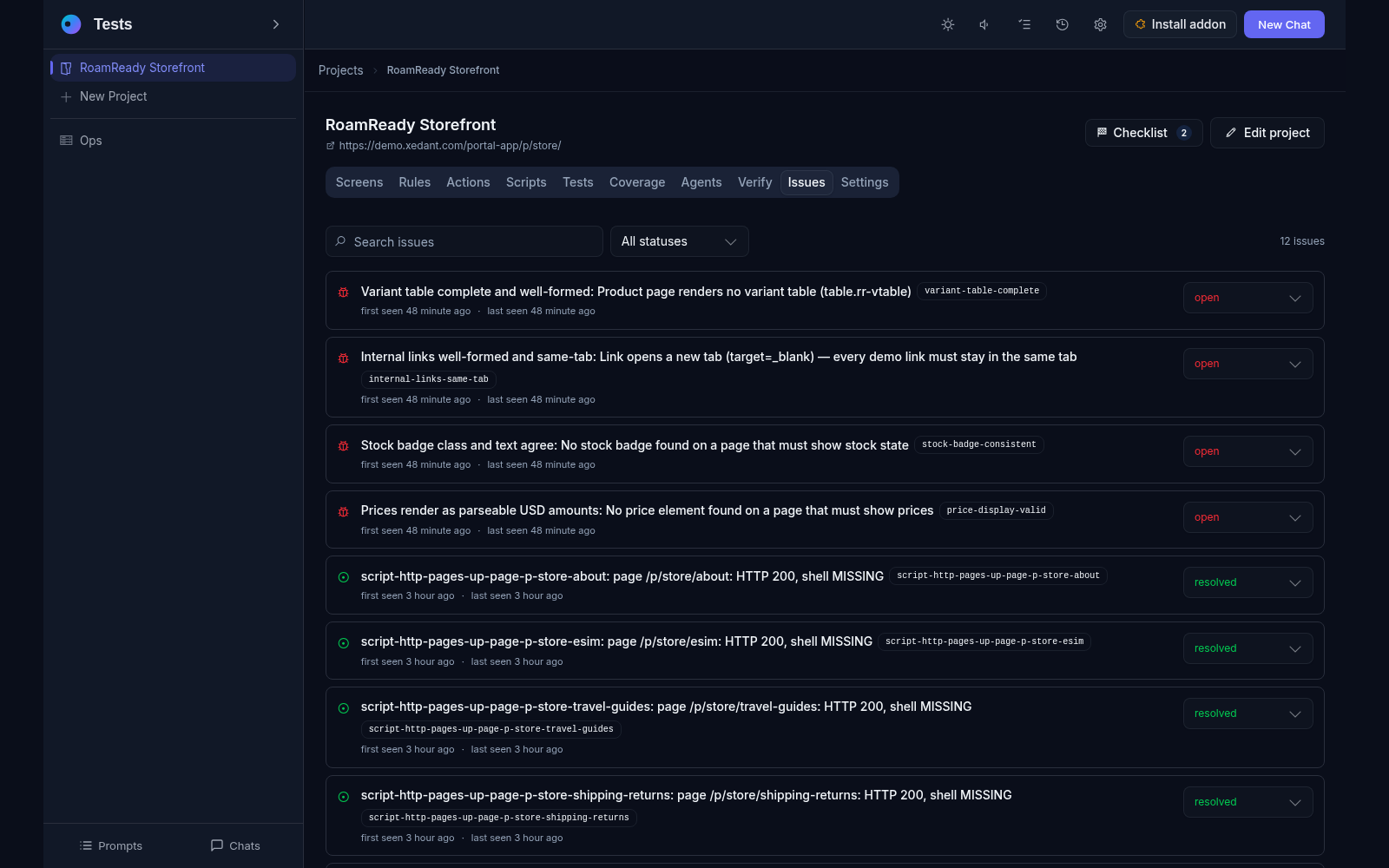Open the task list icon in top bar
1389x868 pixels.
(x=1024, y=24)
